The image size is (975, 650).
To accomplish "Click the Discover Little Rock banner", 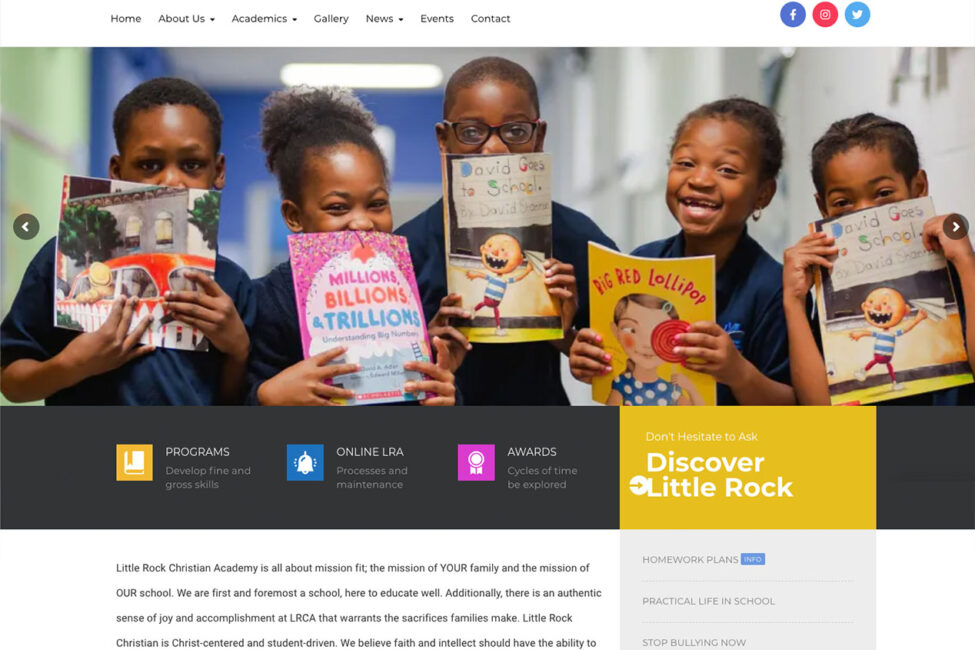I will click(x=747, y=467).
